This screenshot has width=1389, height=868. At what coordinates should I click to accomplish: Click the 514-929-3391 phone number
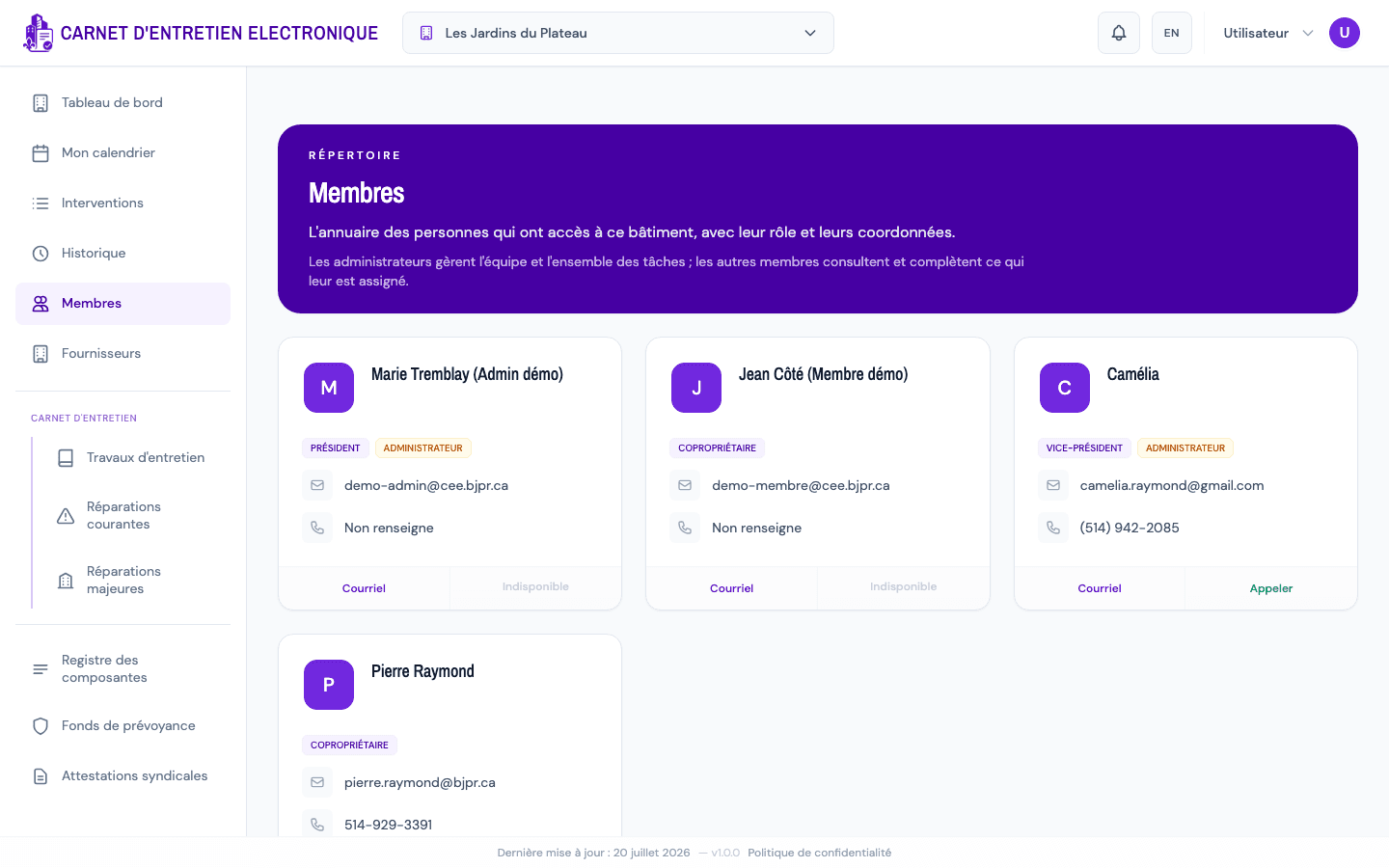(389, 825)
